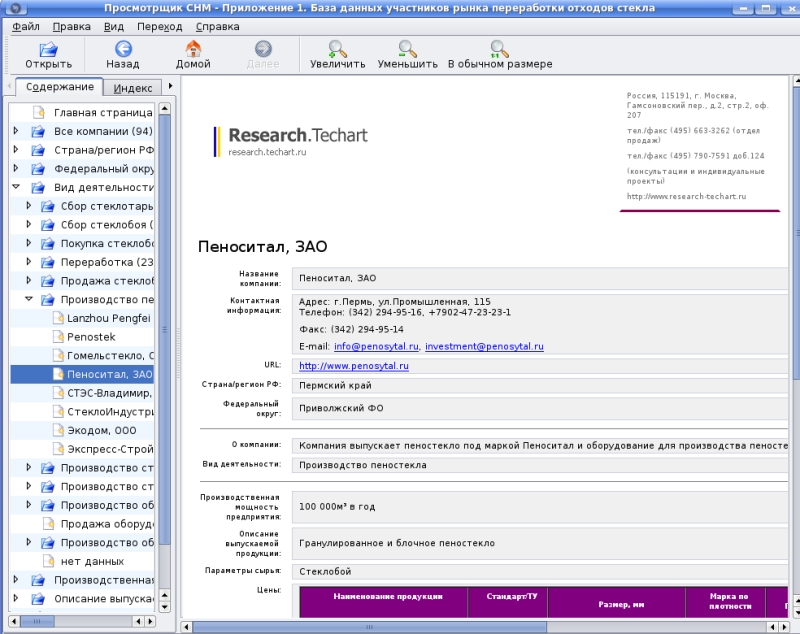
Task: Reset zoom via В обычном размере icon
Action: tap(499, 49)
